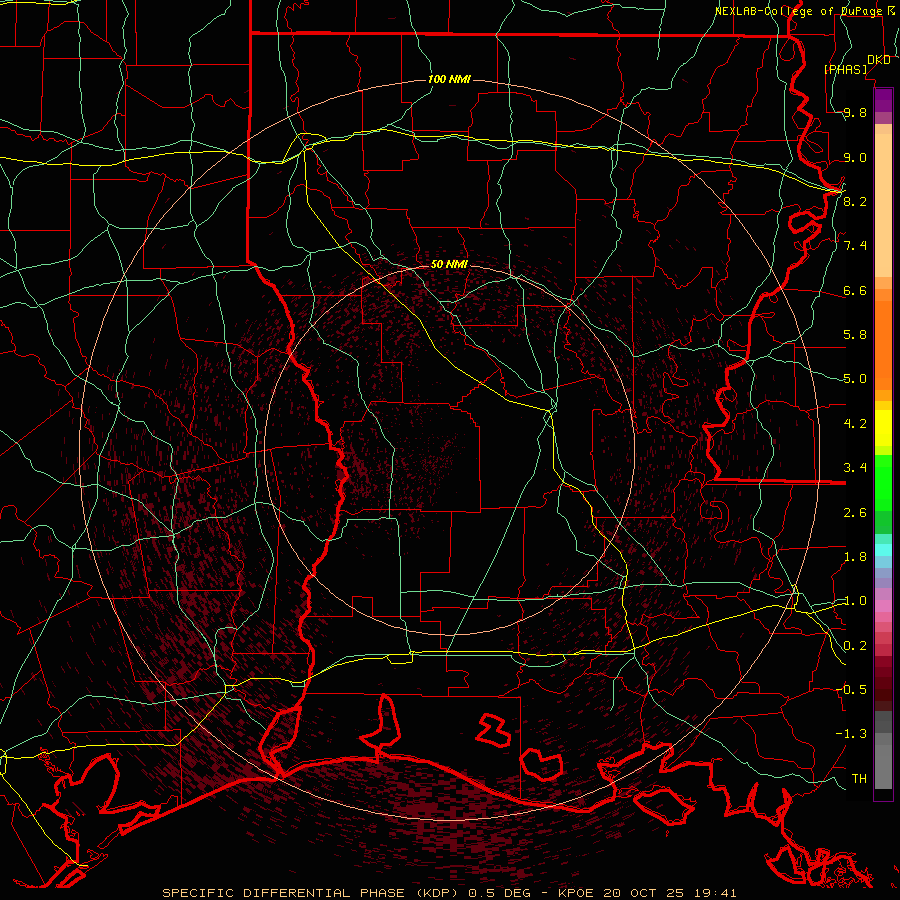The image size is (900, 900).
Task: Select the -1.3 legend value
Action: (x=851, y=734)
